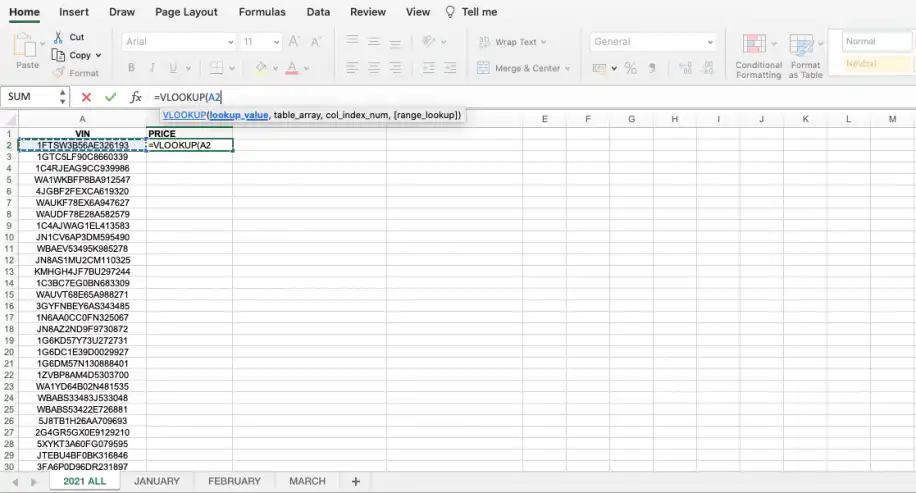Click the Name Box showing SUM

click(29, 97)
